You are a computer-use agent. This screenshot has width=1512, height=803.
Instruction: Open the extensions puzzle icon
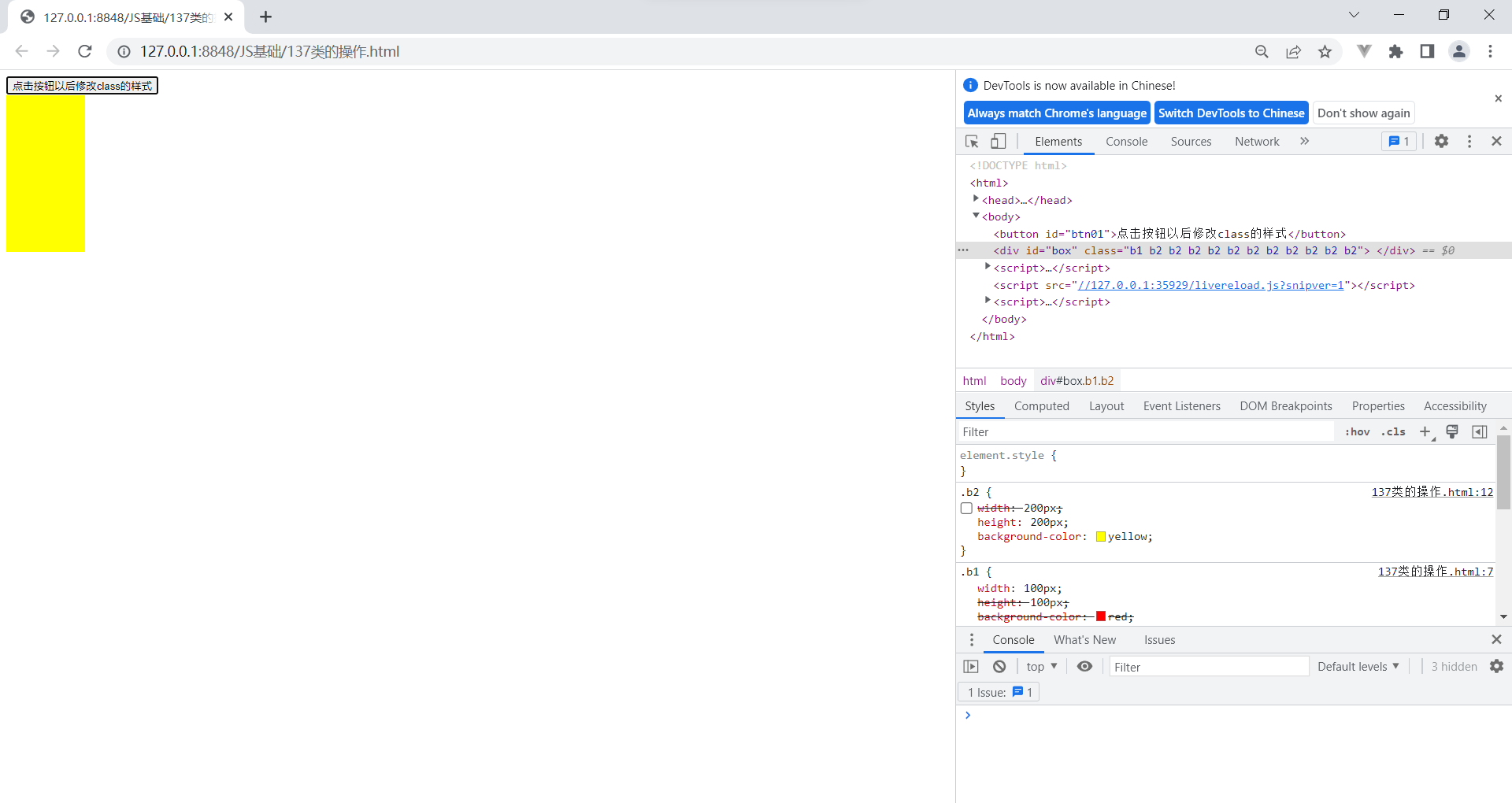(x=1395, y=51)
